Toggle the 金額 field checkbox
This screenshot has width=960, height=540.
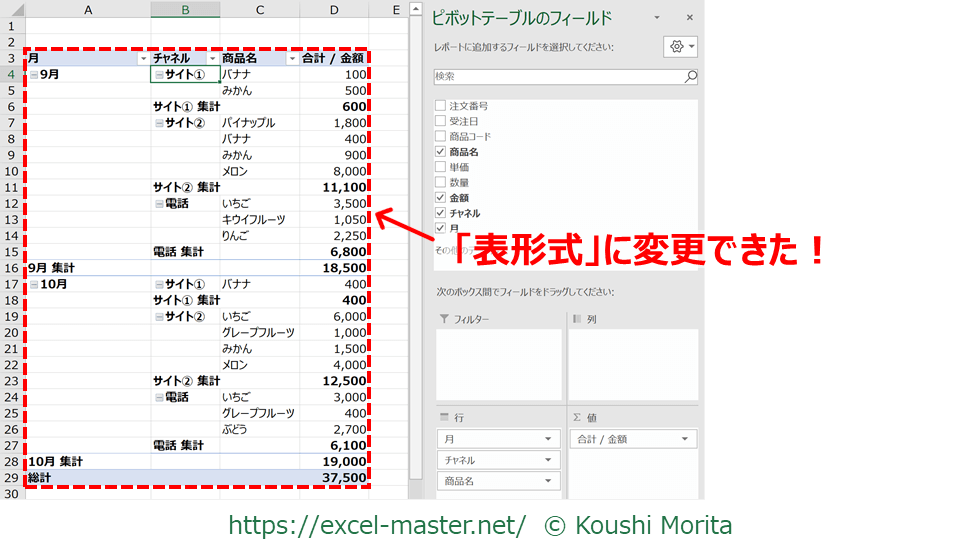440,198
